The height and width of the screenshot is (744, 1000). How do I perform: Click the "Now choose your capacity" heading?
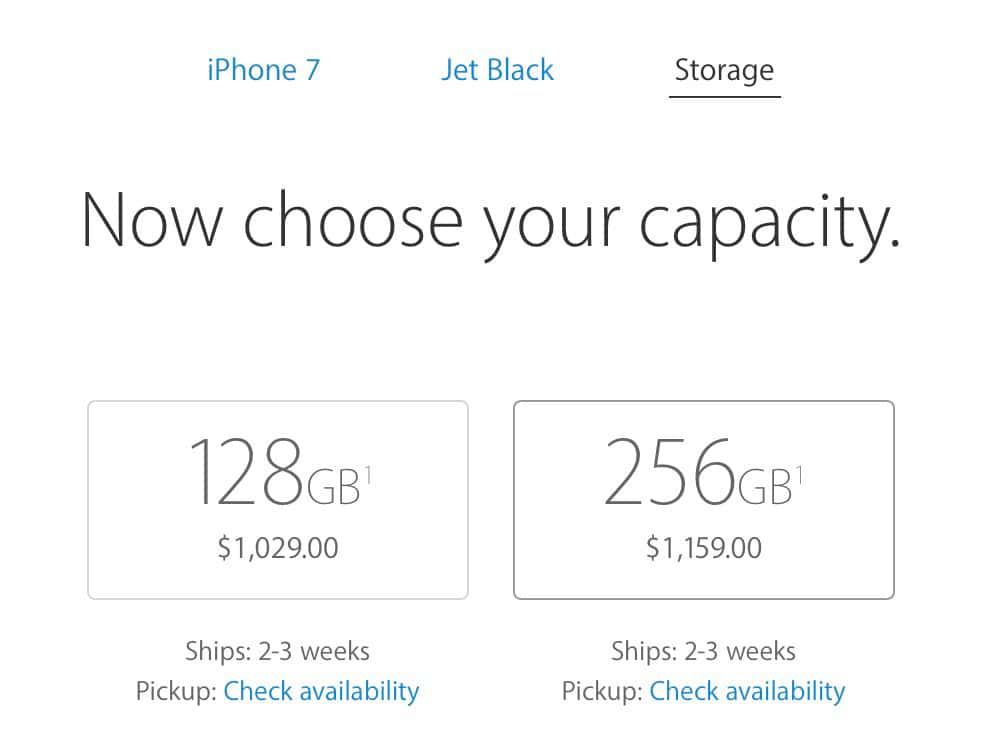tap(490, 220)
